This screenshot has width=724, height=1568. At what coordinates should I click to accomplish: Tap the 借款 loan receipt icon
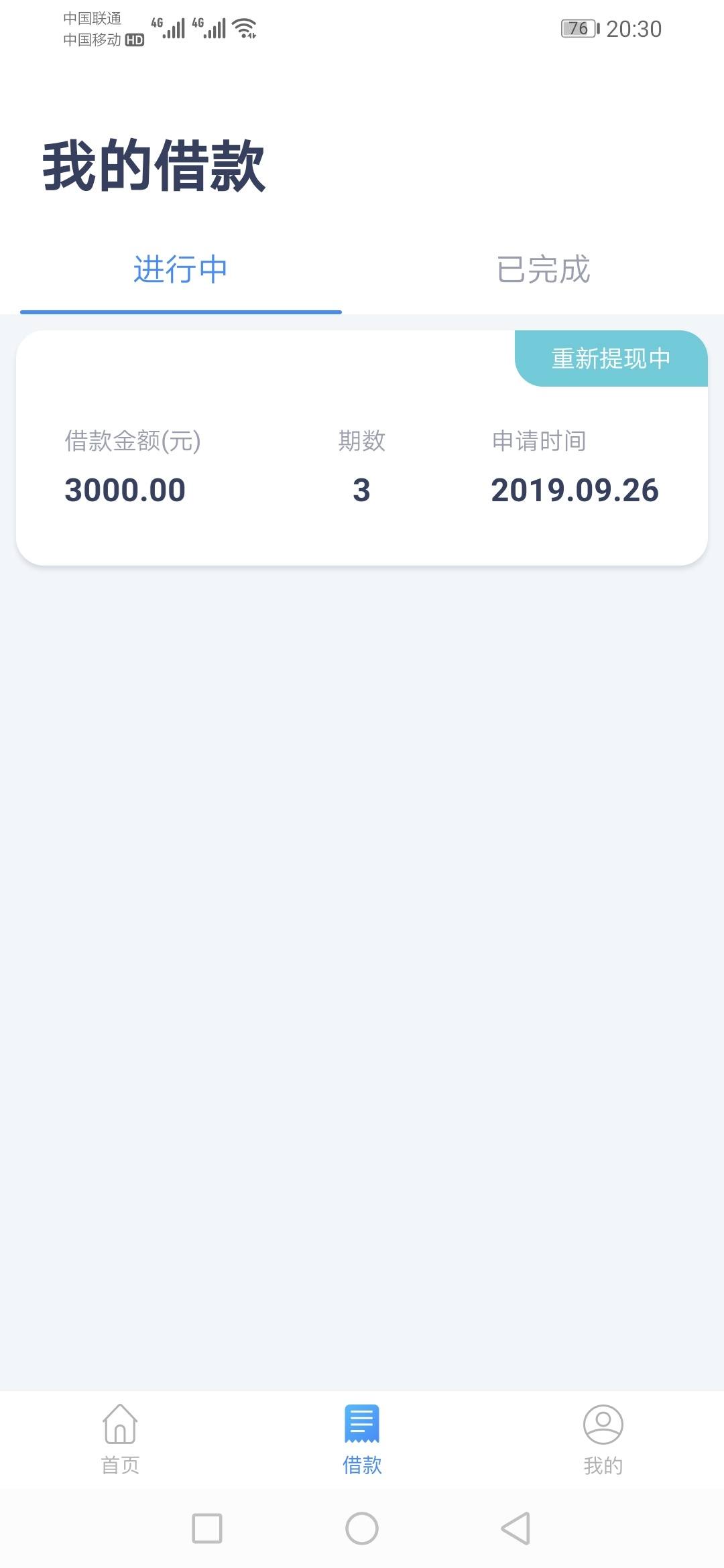[362, 1423]
